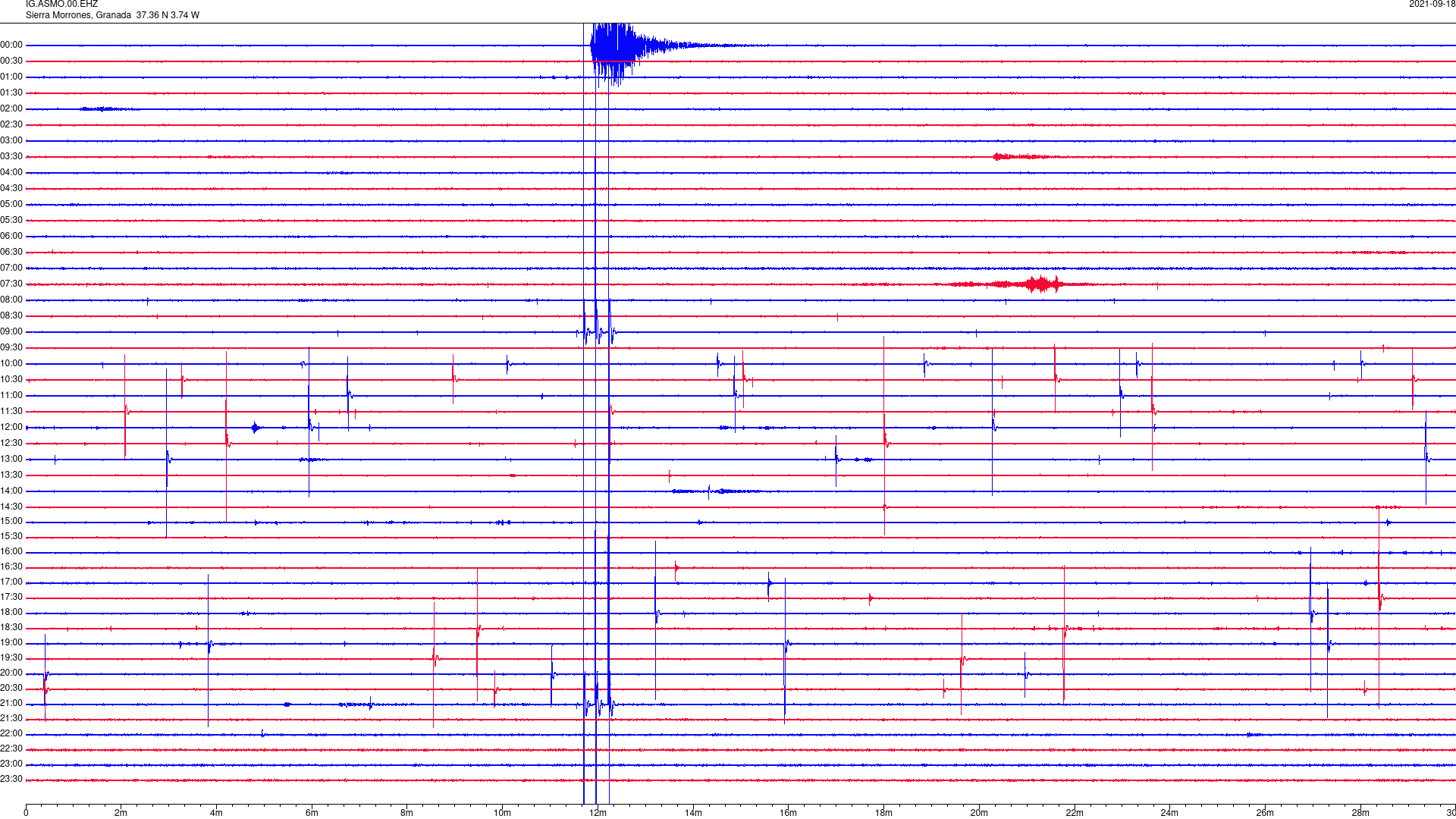The image size is (1456, 819).
Task: Select the 13:30 trace time label
Action: tap(11, 475)
